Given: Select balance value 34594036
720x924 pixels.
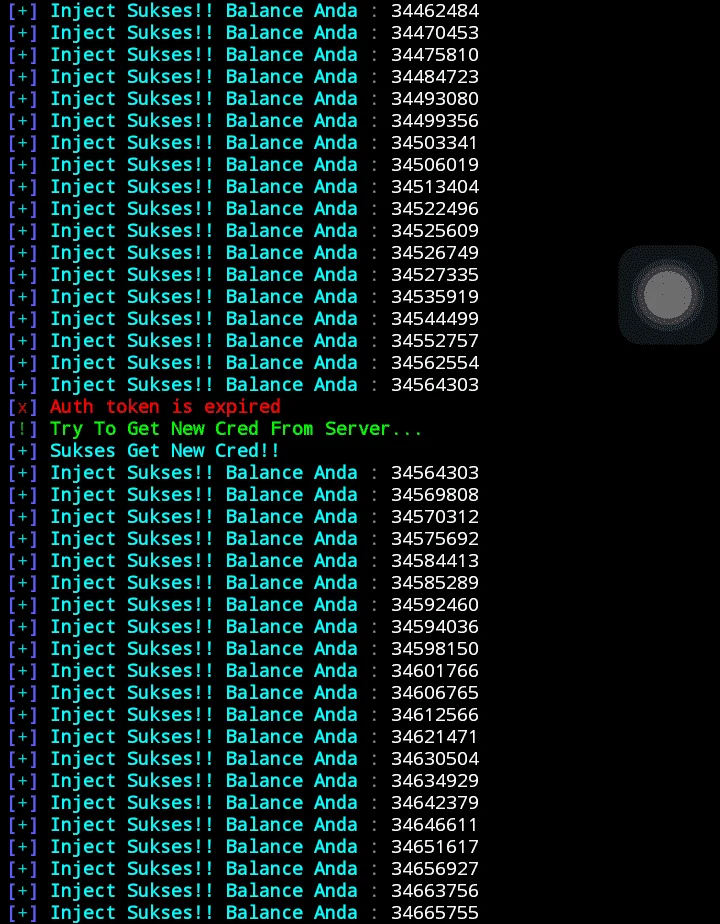Looking at the screenshot, I should pyautogui.click(x=435, y=626).
